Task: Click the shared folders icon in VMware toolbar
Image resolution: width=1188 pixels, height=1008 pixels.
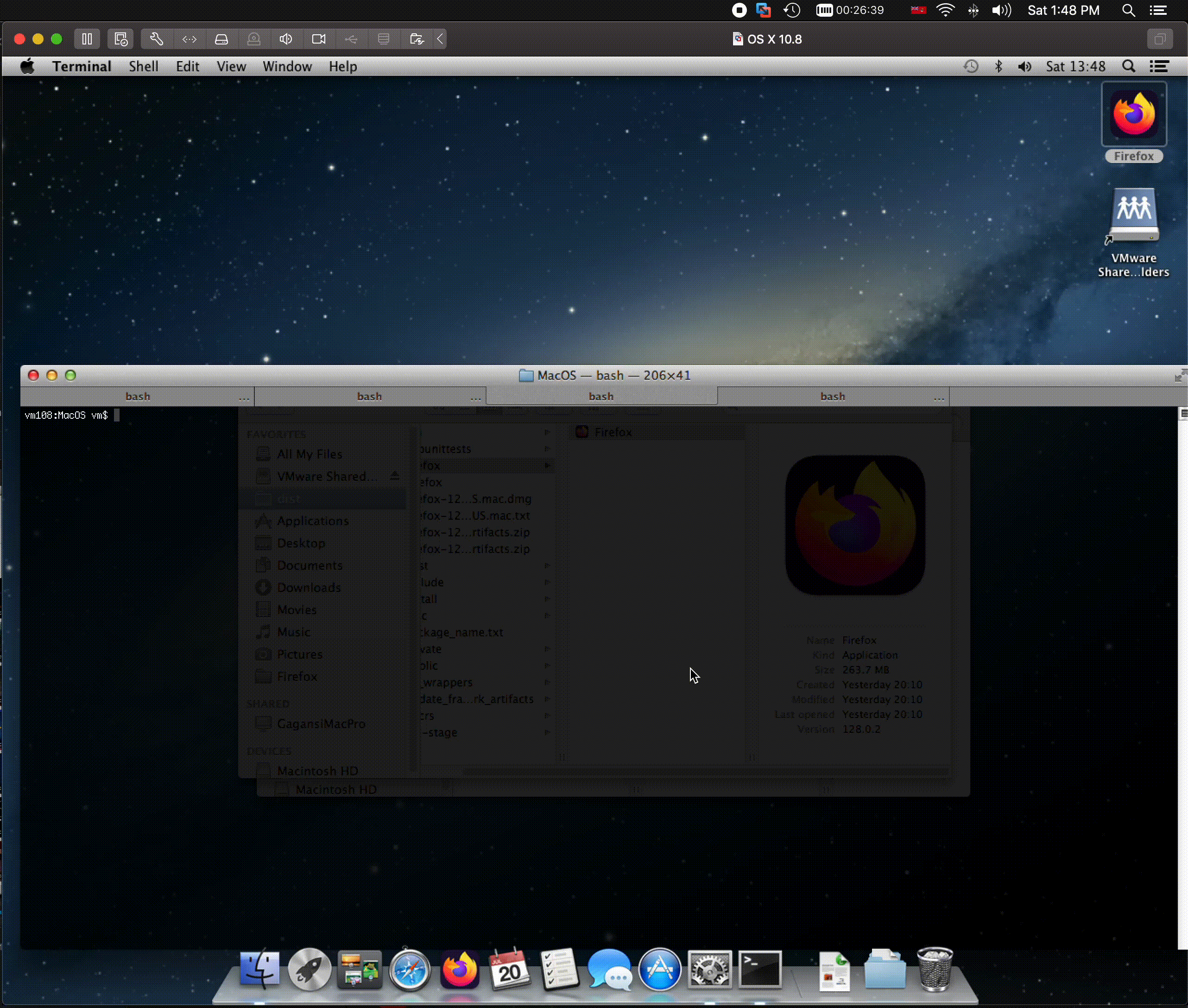Action: tap(417, 39)
